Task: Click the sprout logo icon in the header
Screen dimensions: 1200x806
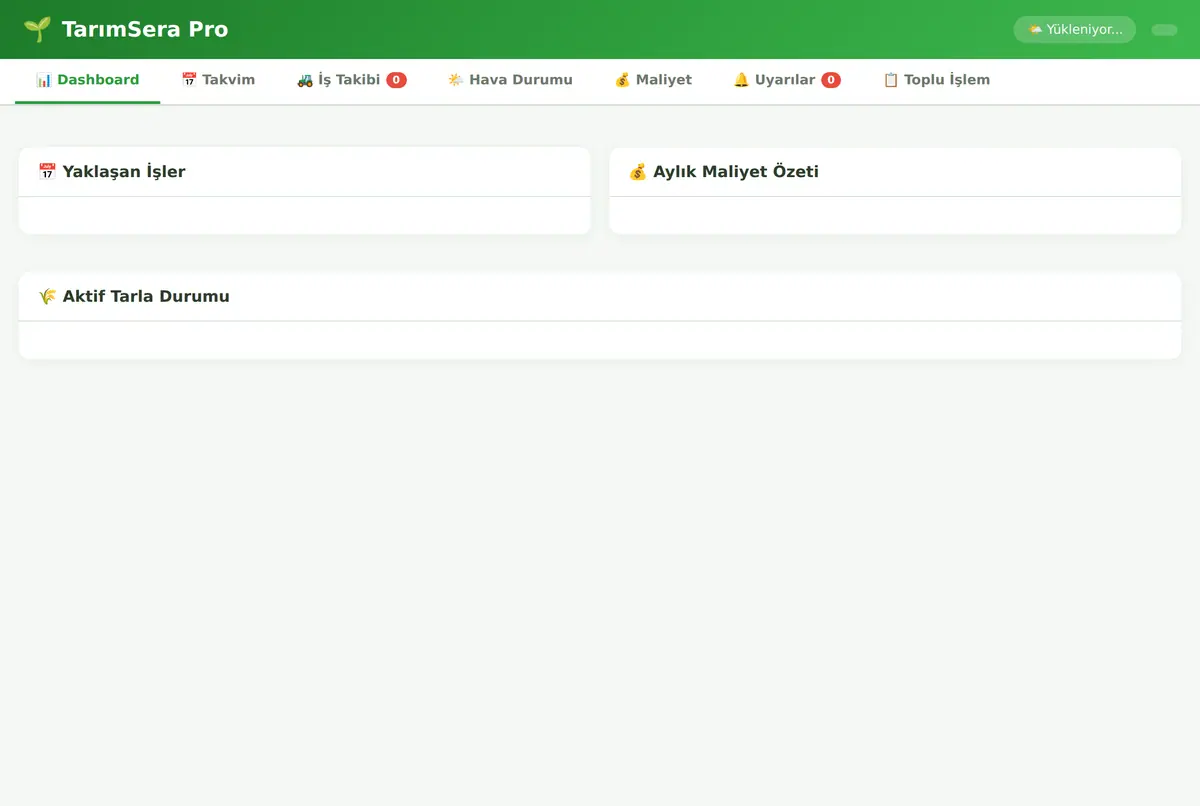Action: pyautogui.click(x=37, y=29)
